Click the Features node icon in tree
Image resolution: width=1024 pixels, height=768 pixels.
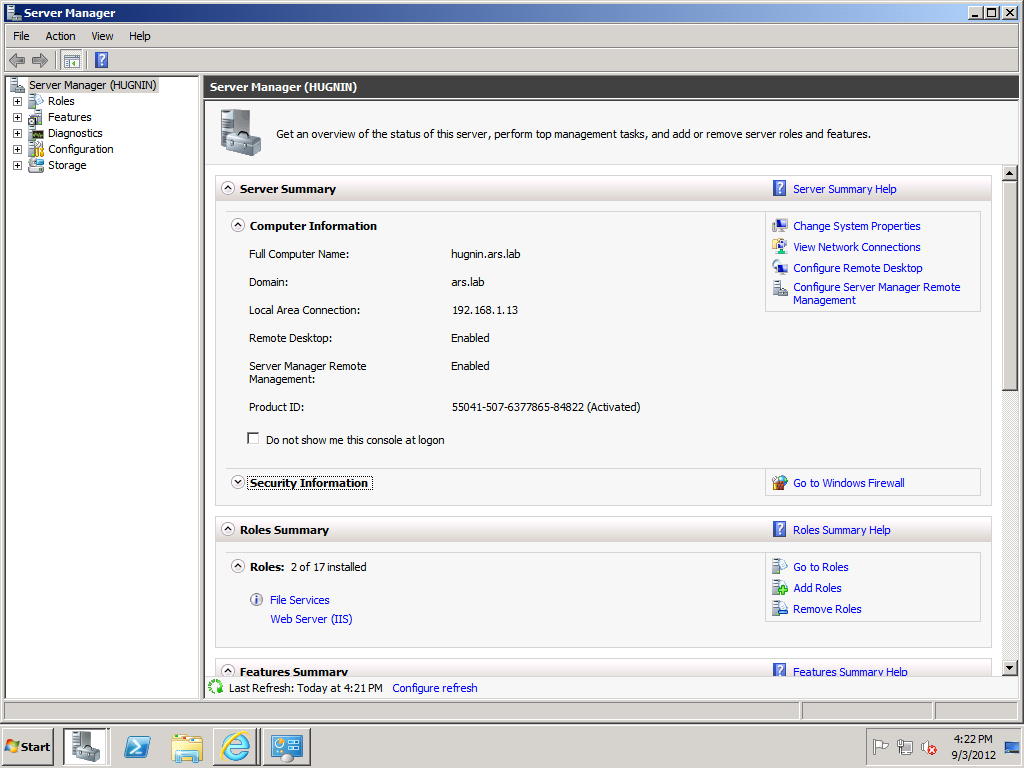(x=36, y=118)
